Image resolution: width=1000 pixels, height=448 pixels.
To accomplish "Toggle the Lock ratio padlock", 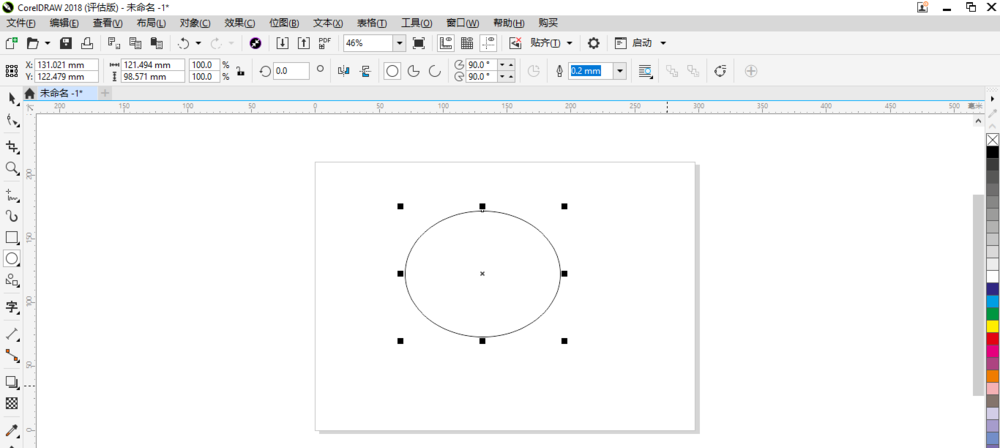I will pyautogui.click(x=240, y=71).
